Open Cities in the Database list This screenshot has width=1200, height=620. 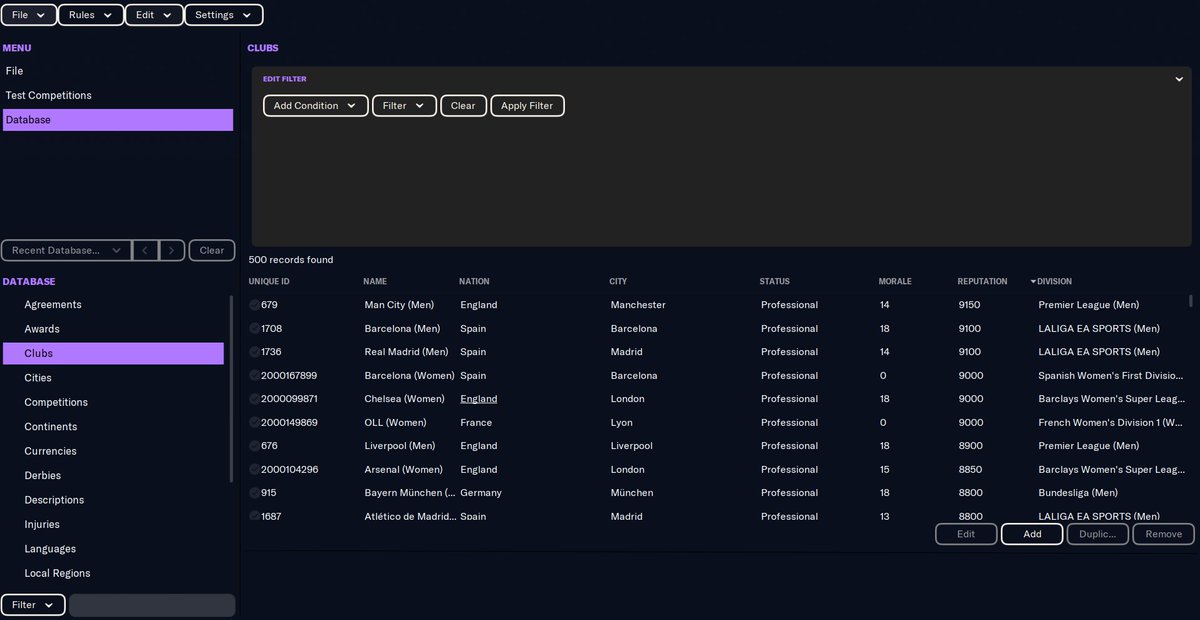pyautogui.click(x=113, y=378)
